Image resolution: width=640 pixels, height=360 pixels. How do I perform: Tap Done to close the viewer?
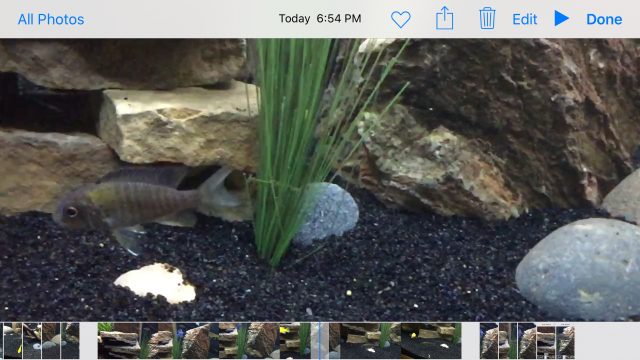(x=604, y=19)
